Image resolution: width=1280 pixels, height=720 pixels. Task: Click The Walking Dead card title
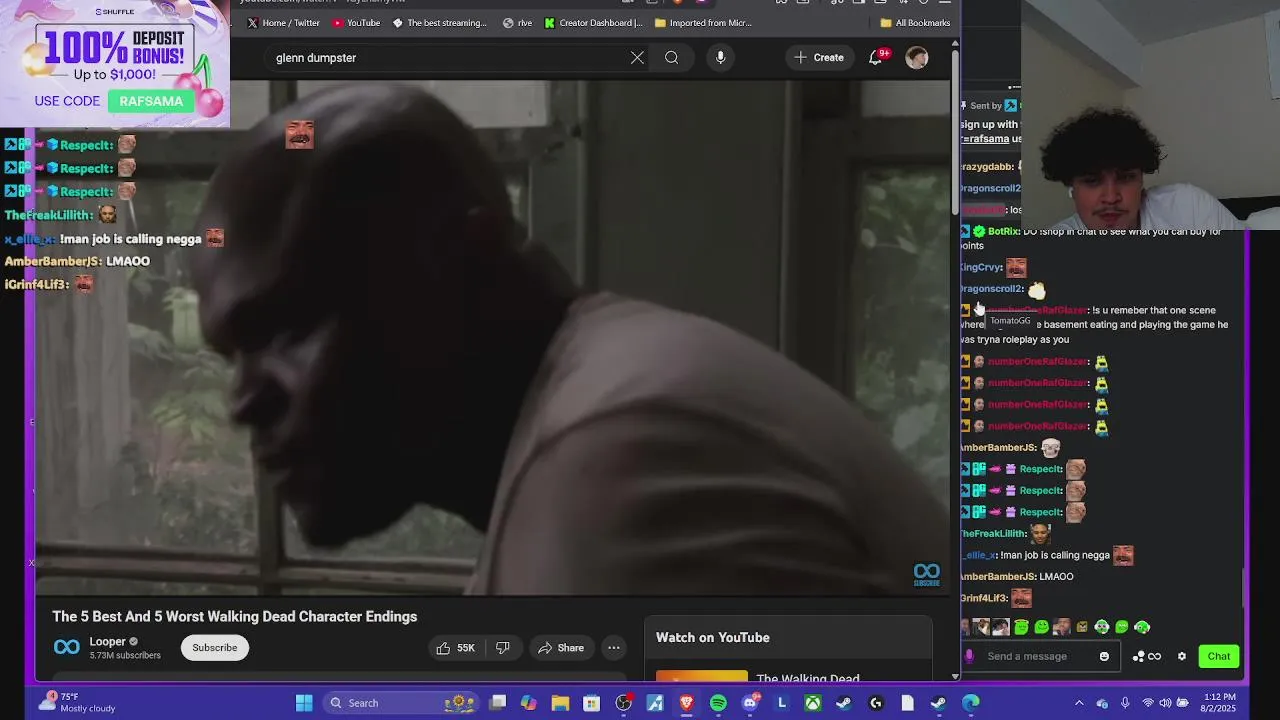pos(808,679)
